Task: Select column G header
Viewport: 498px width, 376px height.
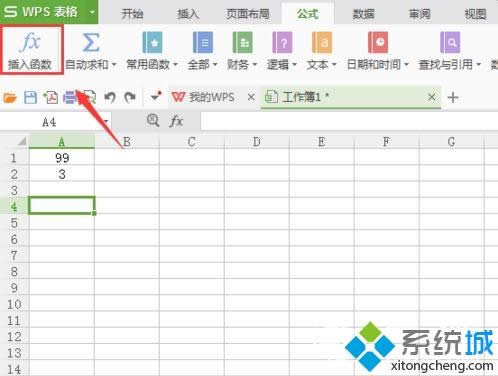Action: click(451, 142)
